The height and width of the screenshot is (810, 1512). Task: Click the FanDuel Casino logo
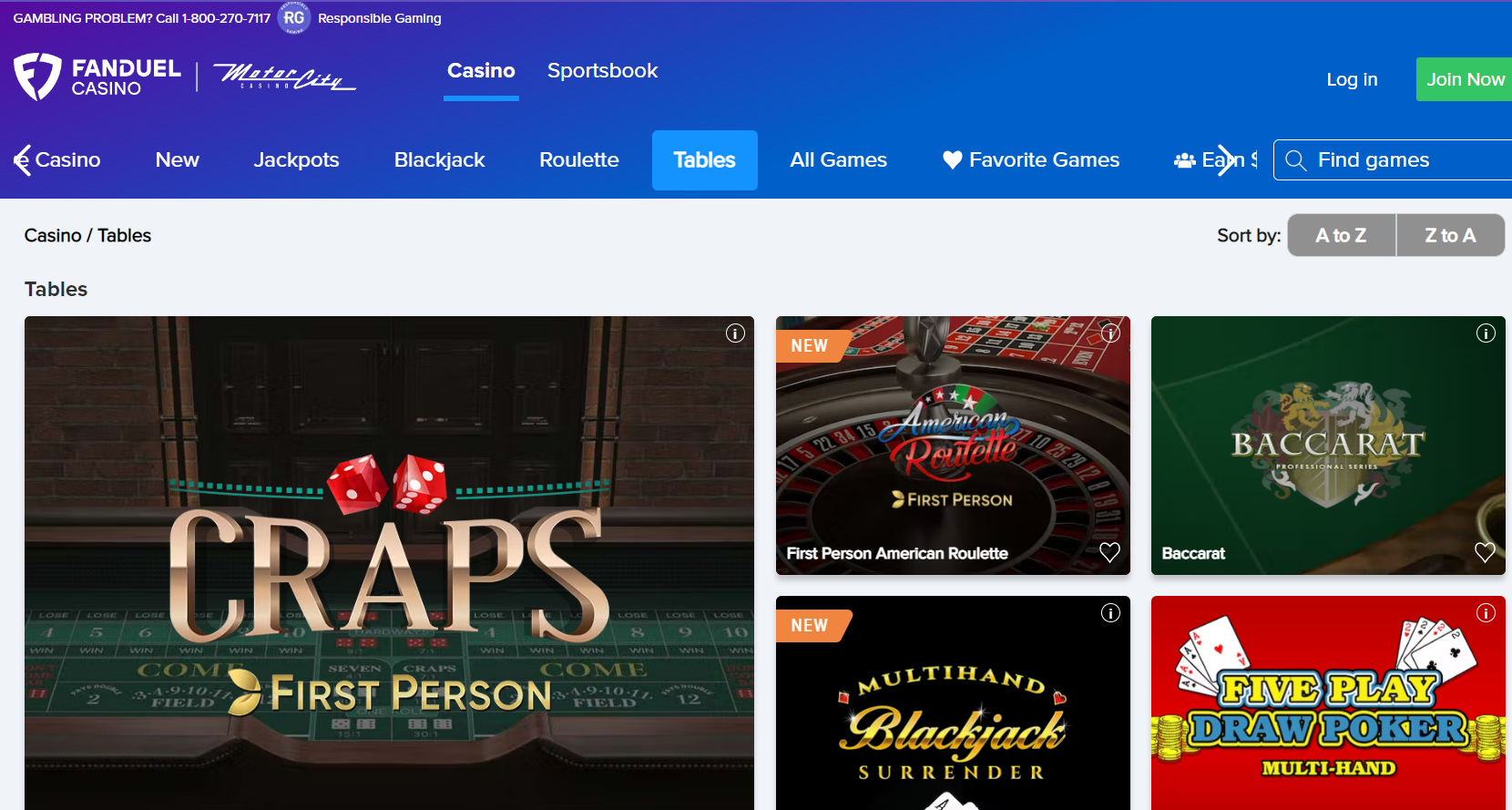(x=97, y=77)
